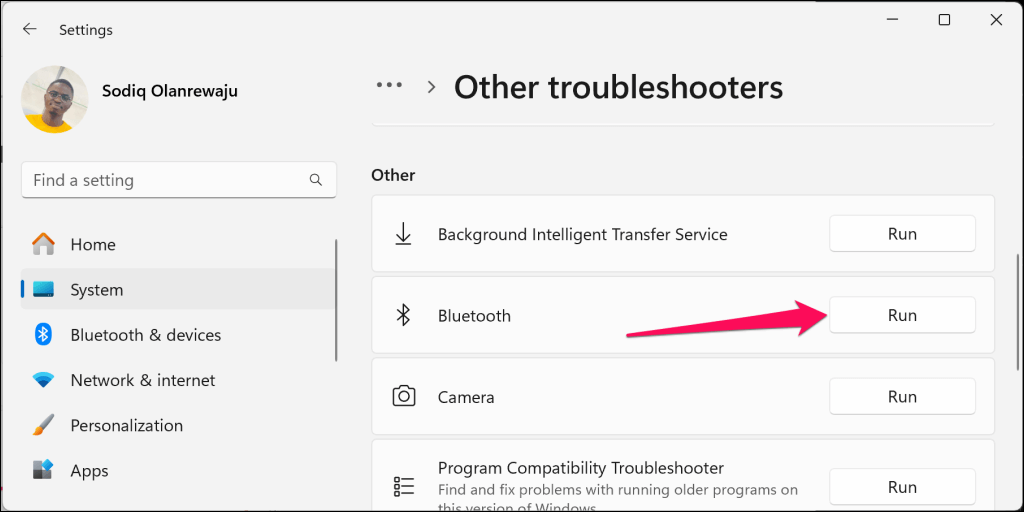
Task: Click the Network & internet Wi-Fi icon
Action: coord(43,380)
